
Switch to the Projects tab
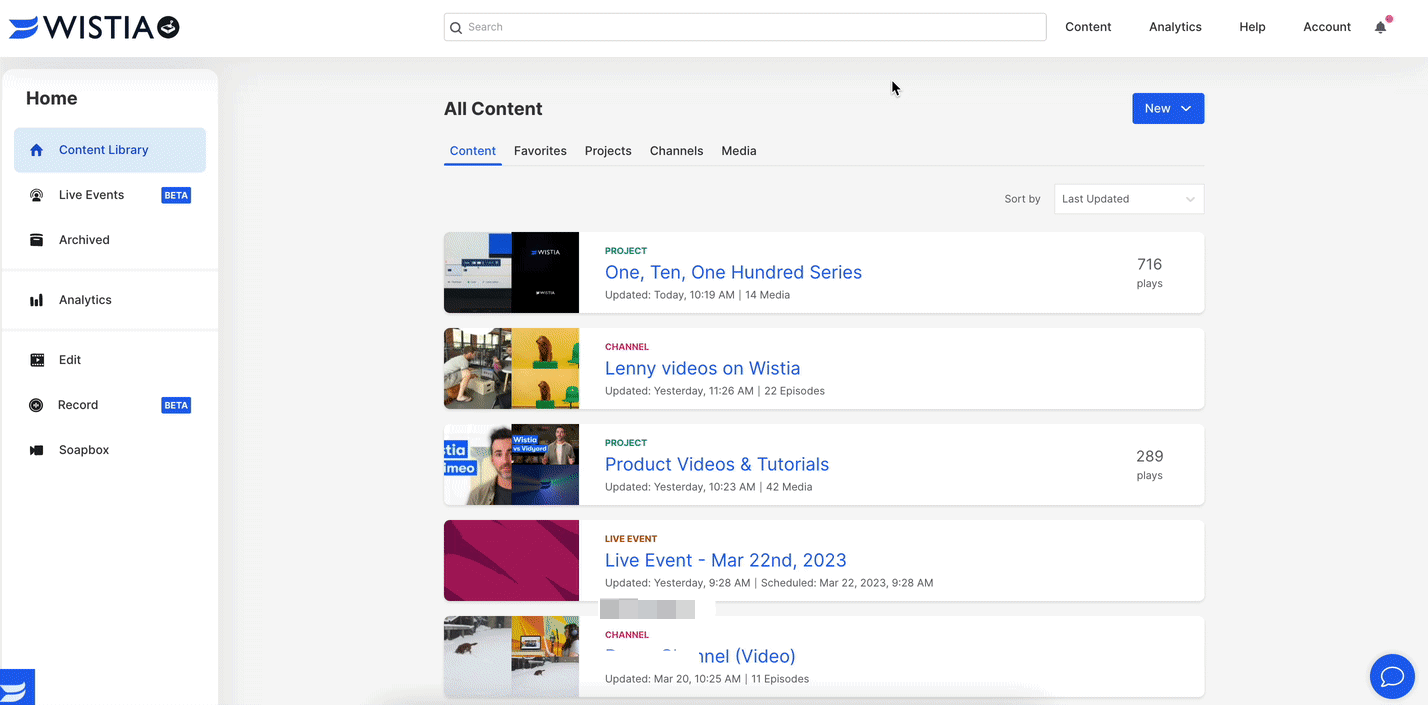(x=608, y=151)
